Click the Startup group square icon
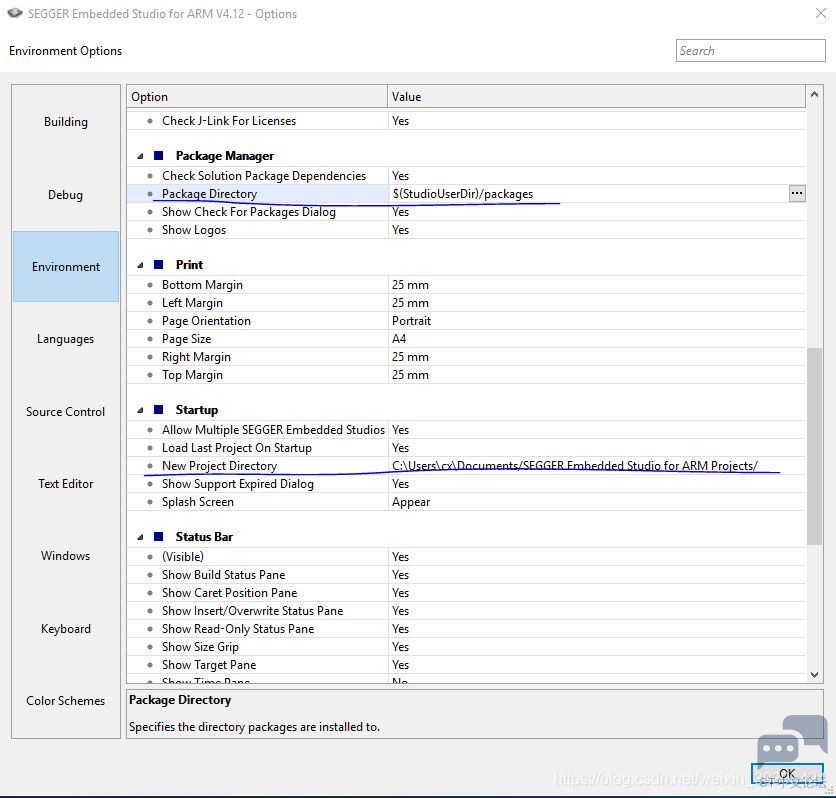 [x=158, y=409]
